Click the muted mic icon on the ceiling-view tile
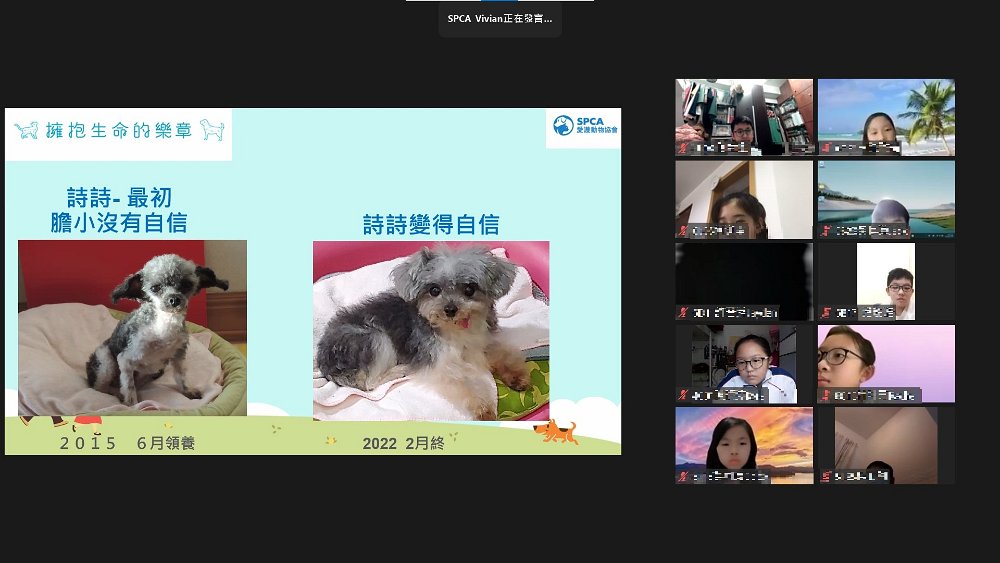This screenshot has height=563, width=1000. pos(826,477)
